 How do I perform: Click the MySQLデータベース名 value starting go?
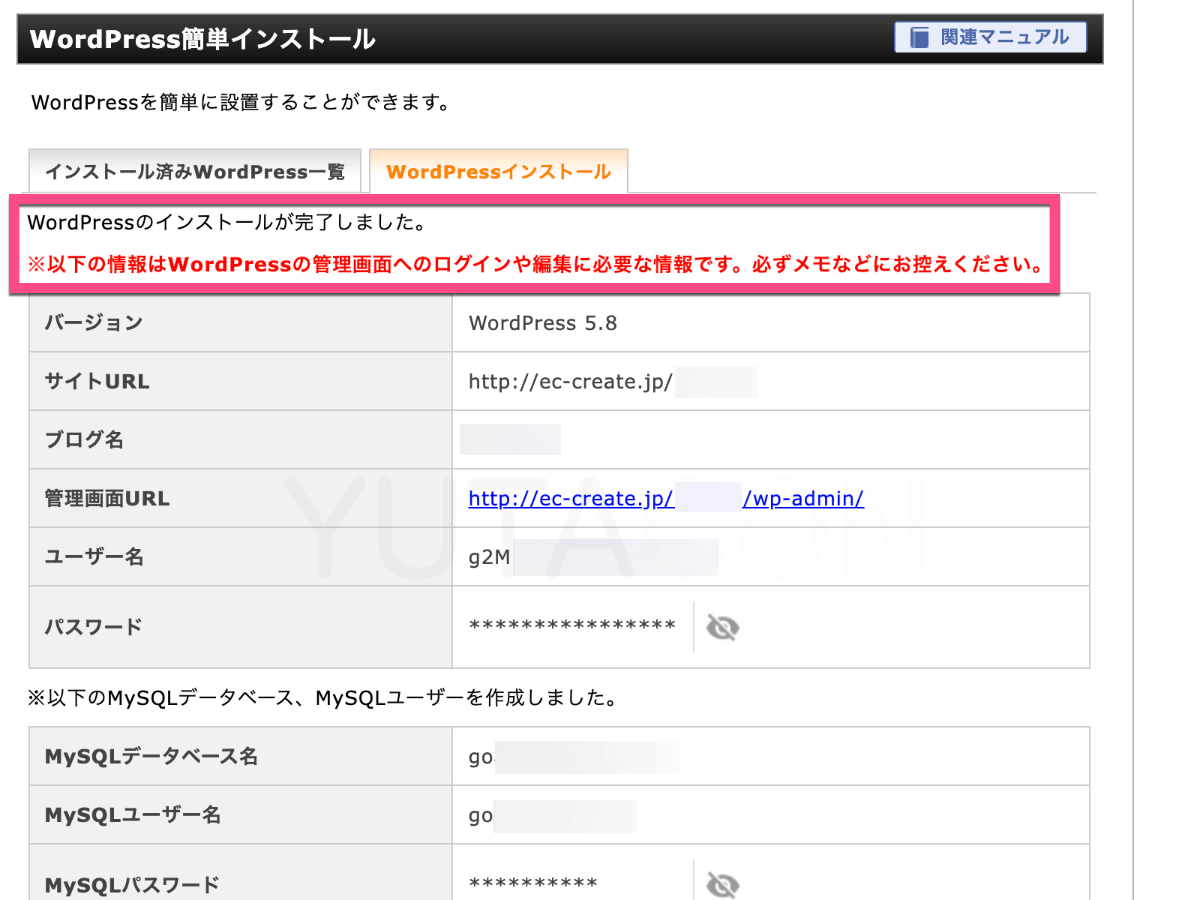(x=481, y=757)
